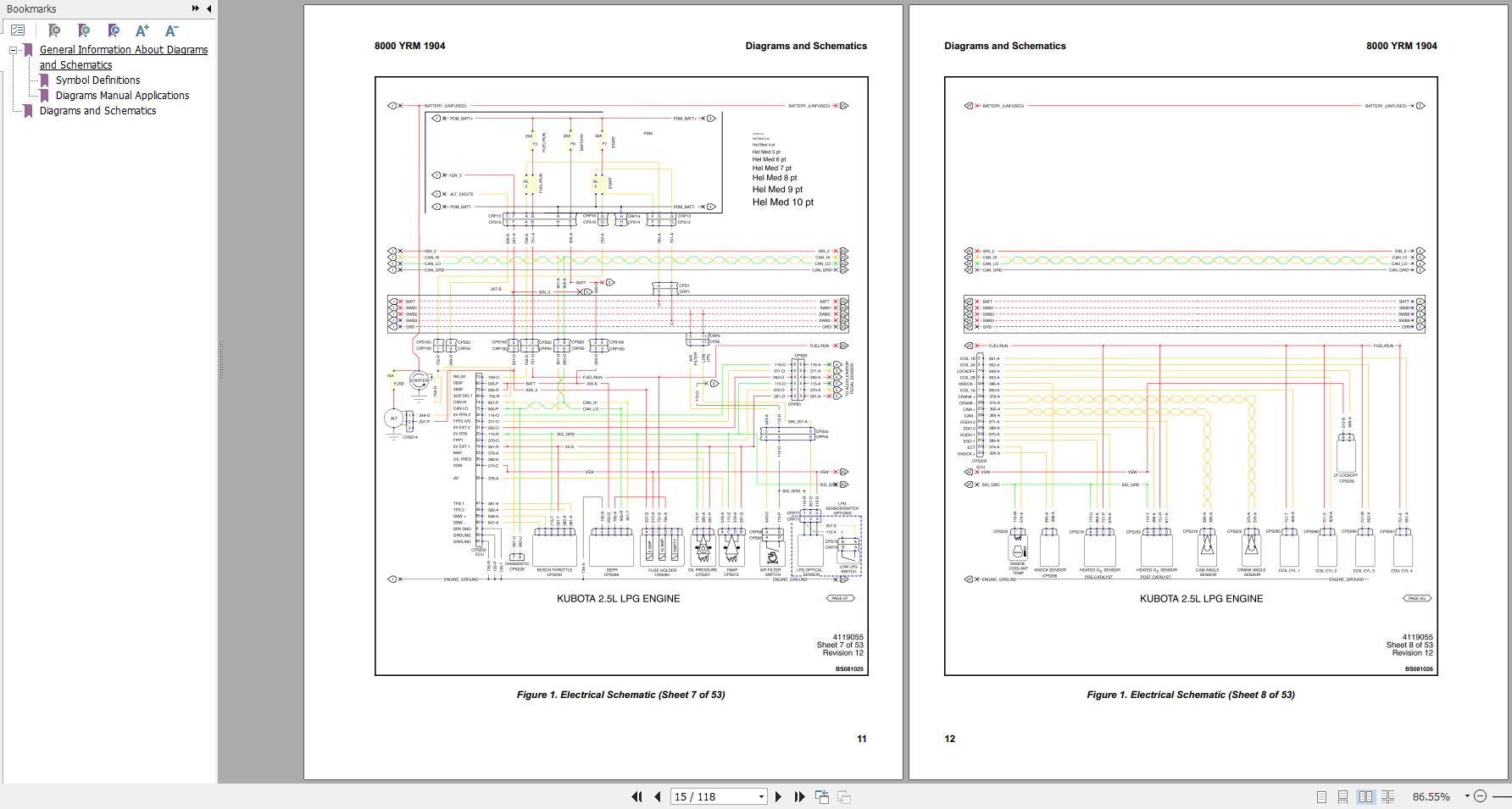Zoom out using the minus control
Screen dimensions: 1512x809
1481,796
